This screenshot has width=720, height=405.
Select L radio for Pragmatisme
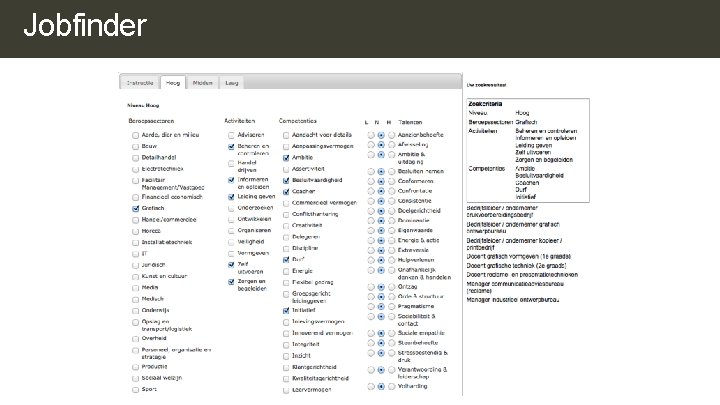pos(371,307)
